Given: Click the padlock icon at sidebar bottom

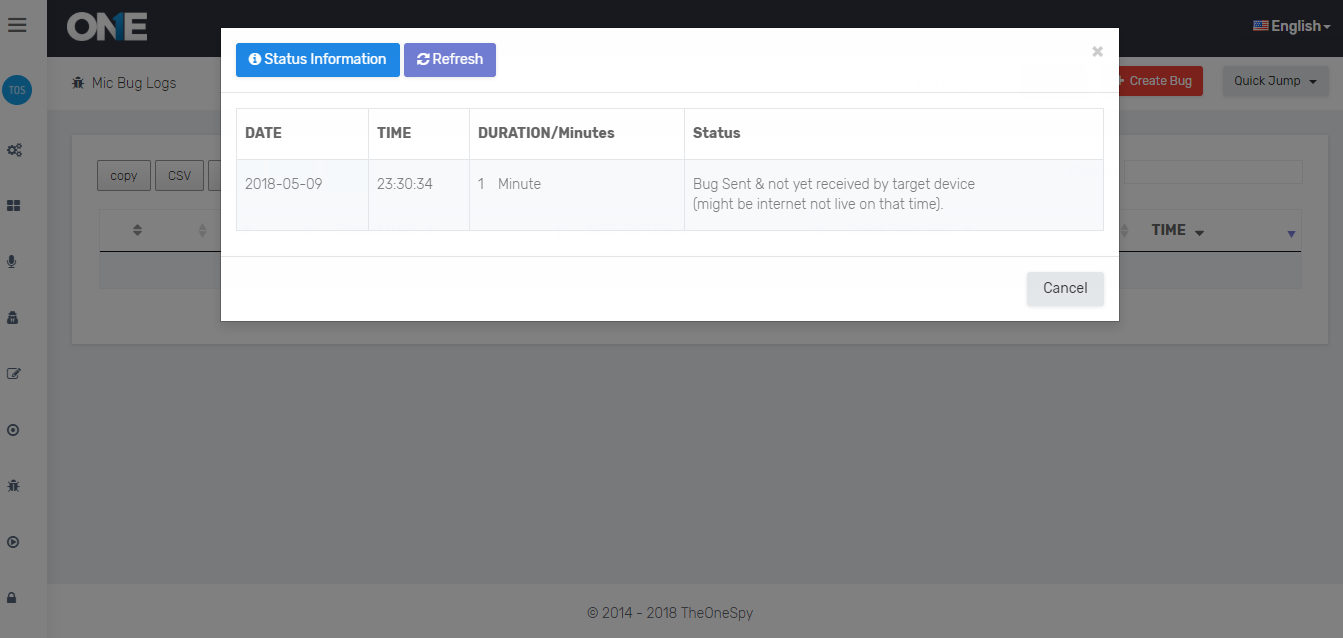Looking at the screenshot, I should pyautogui.click(x=13, y=598).
